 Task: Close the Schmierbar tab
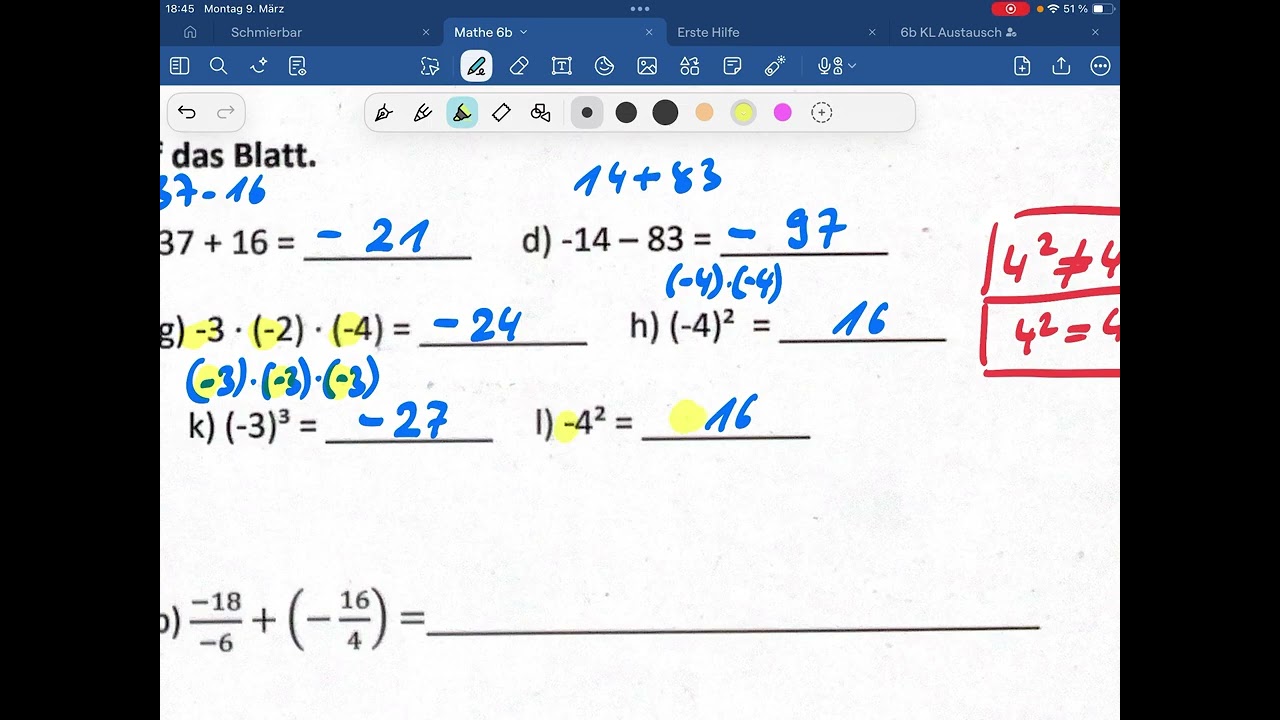[426, 32]
